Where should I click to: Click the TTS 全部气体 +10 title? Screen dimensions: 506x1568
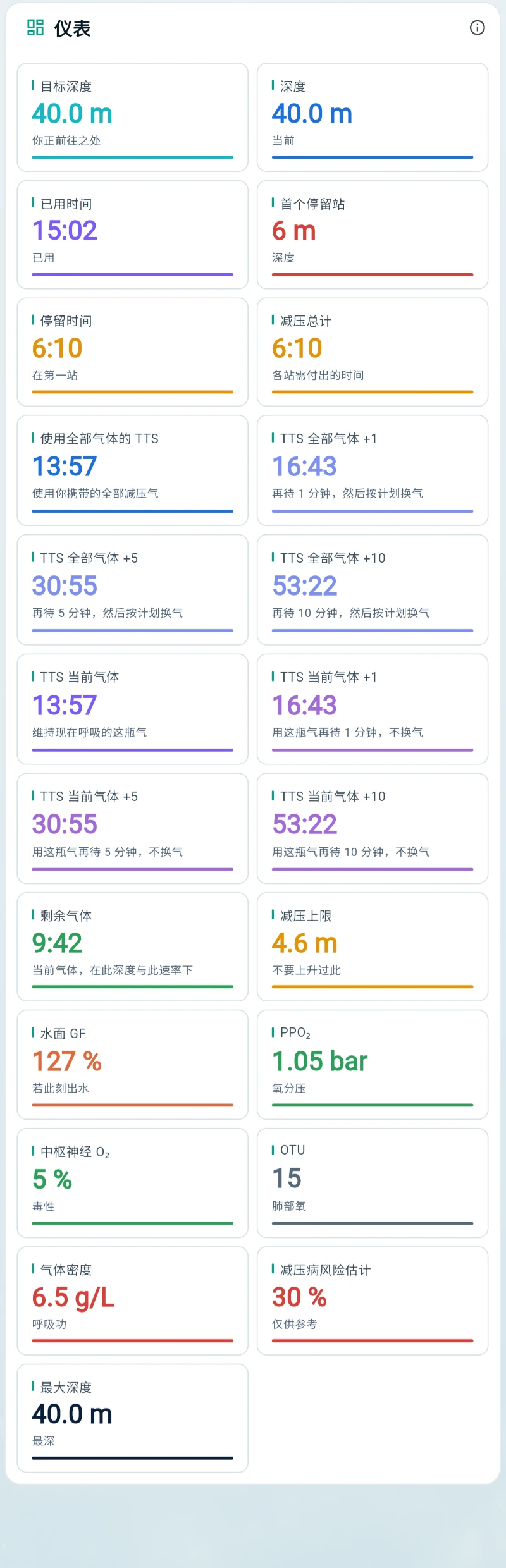333,558
